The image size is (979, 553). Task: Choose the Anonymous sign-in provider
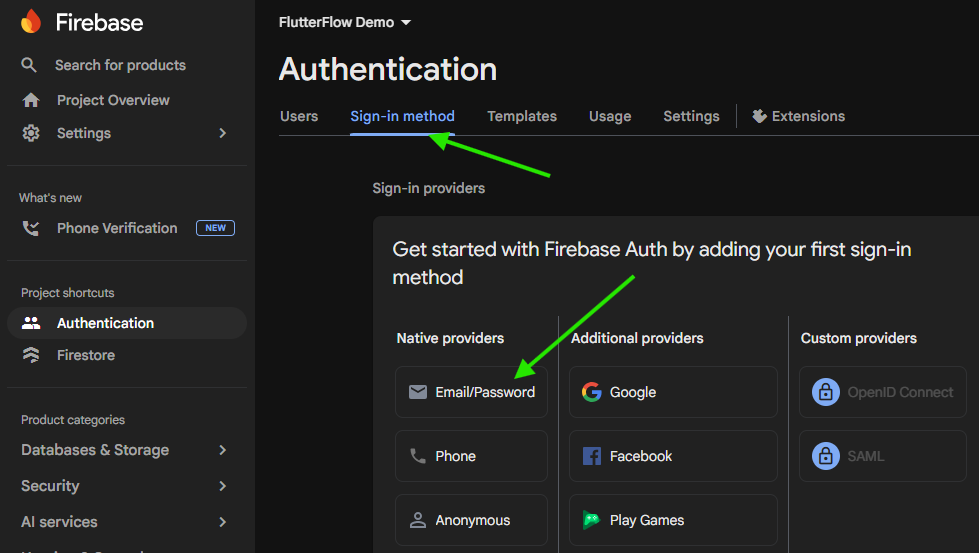tap(471, 521)
